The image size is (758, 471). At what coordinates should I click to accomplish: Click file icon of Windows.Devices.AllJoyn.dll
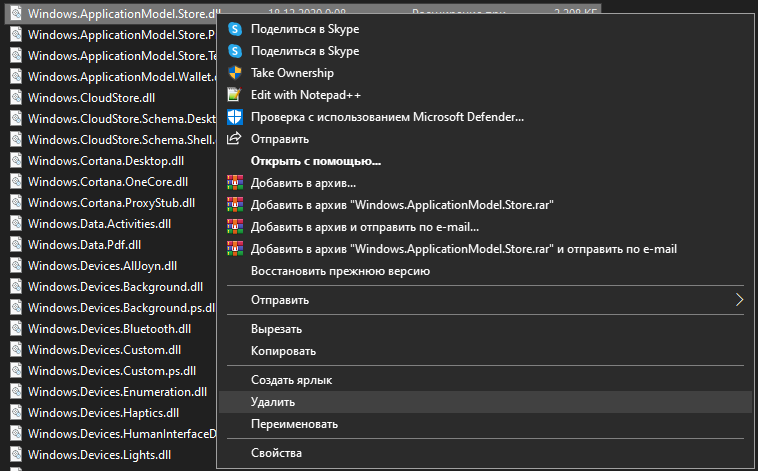coord(16,265)
